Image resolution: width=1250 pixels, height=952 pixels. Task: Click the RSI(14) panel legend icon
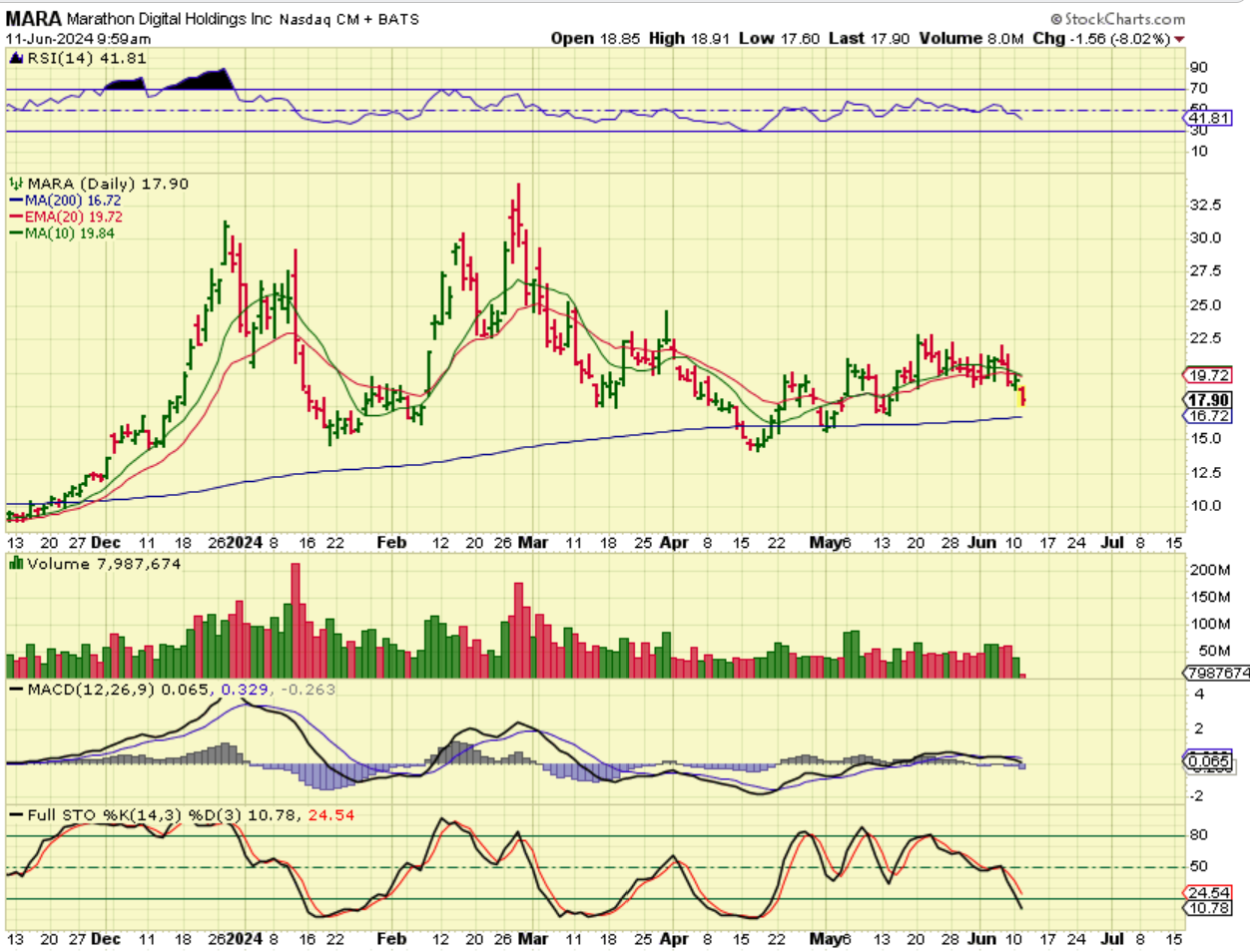(x=16, y=58)
